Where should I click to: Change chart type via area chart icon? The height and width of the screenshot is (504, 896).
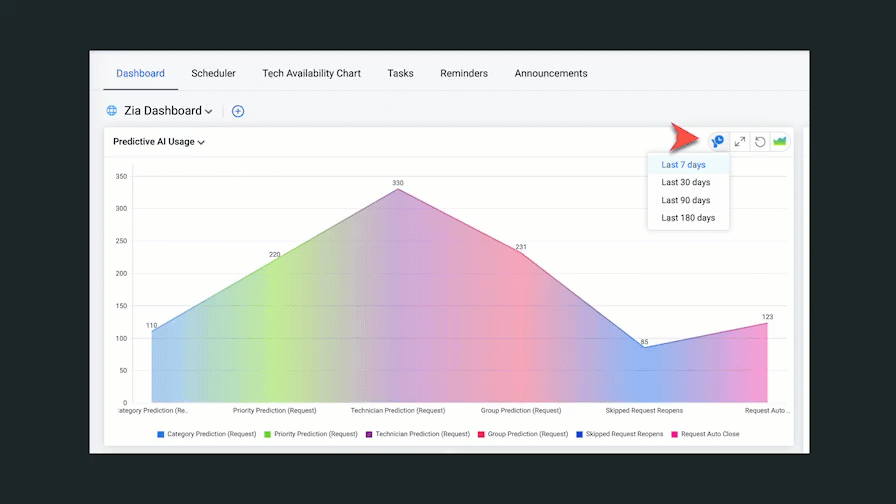point(779,141)
